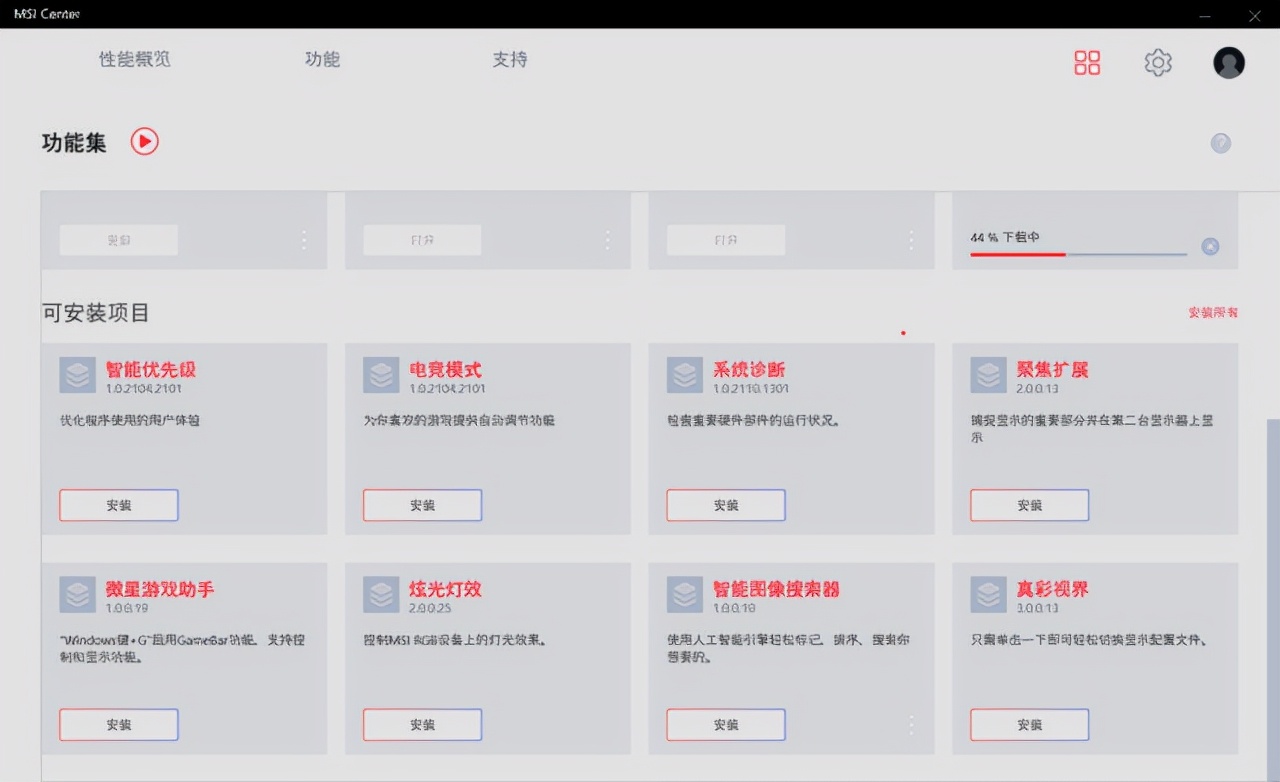1280x782 pixels.
Task: Open the three-dot menu above 电竞模式 card
Action: [608, 240]
